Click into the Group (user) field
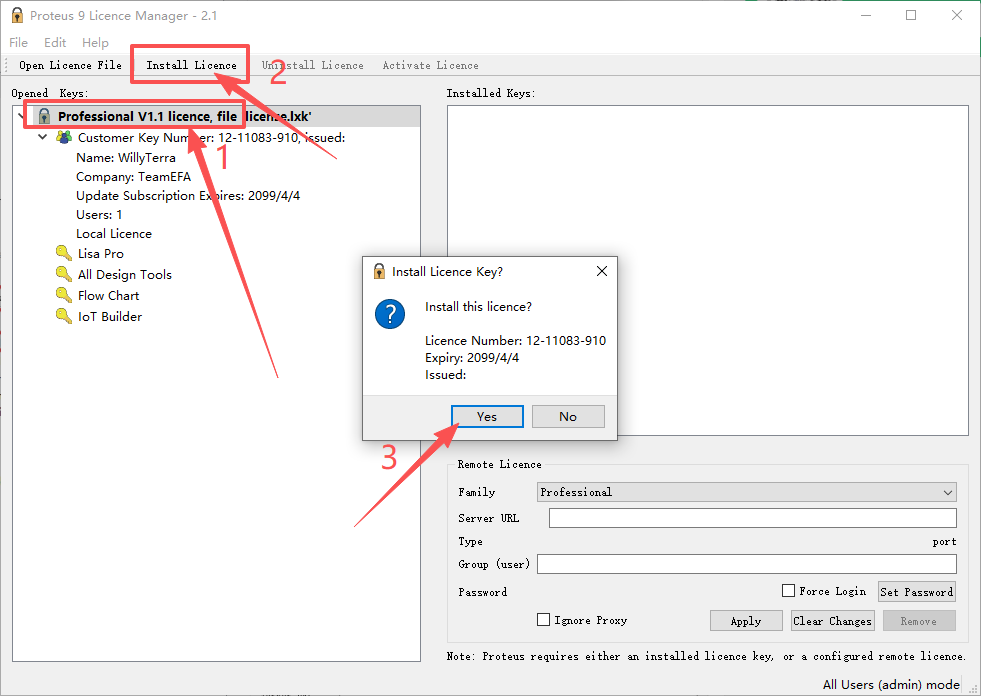Image resolution: width=981 pixels, height=696 pixels. click(746, 564)
